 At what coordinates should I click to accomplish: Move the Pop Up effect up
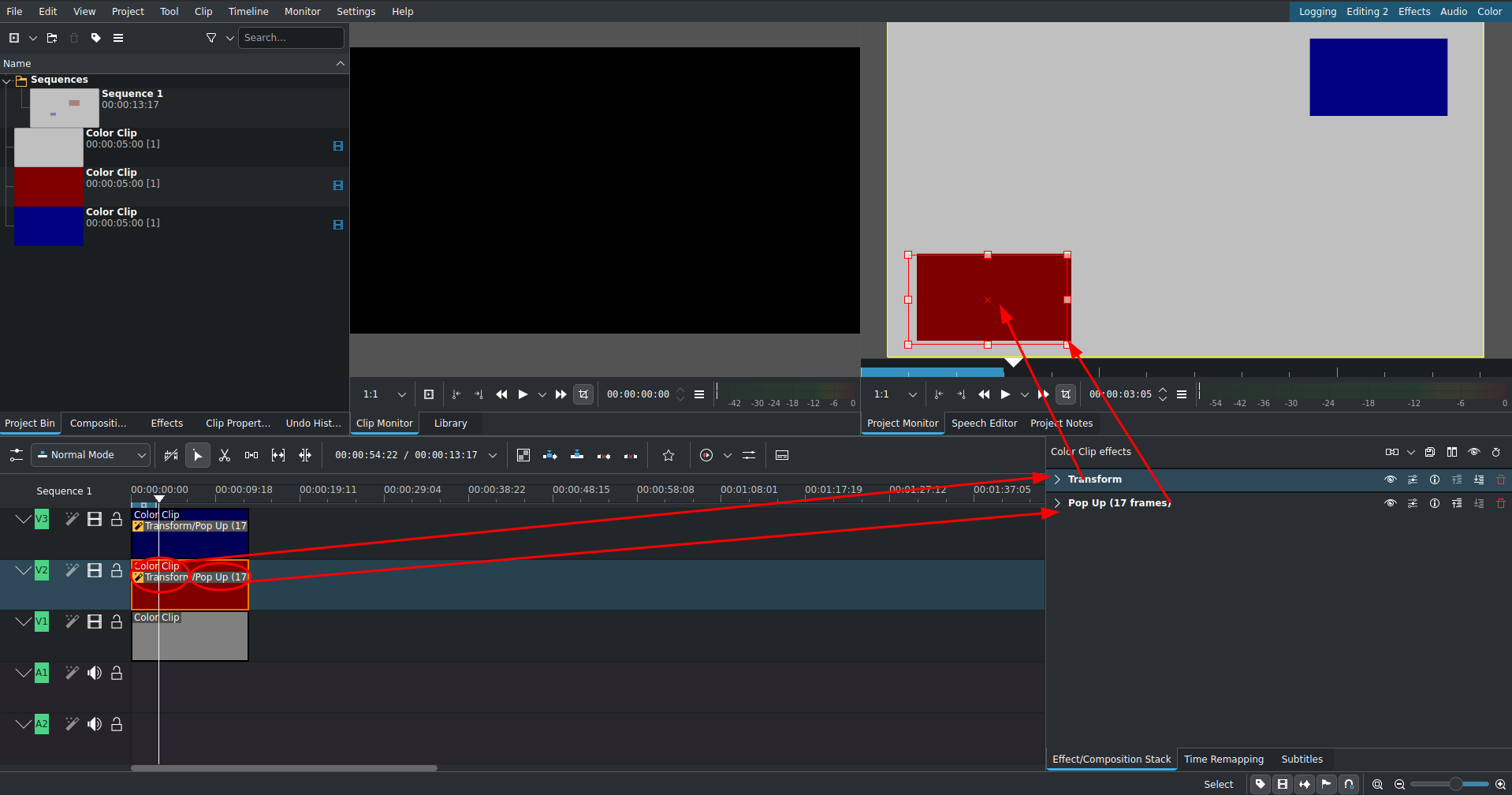(1457, 503)
